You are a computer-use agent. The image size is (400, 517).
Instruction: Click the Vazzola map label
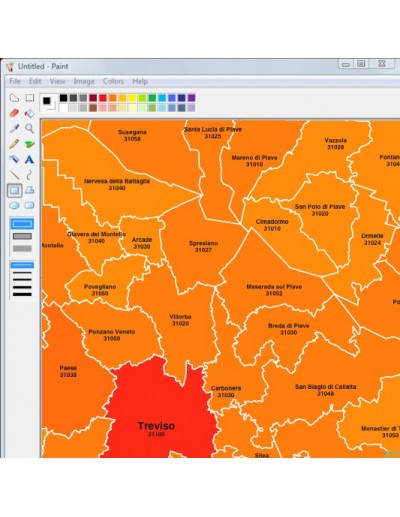[336, 140]
